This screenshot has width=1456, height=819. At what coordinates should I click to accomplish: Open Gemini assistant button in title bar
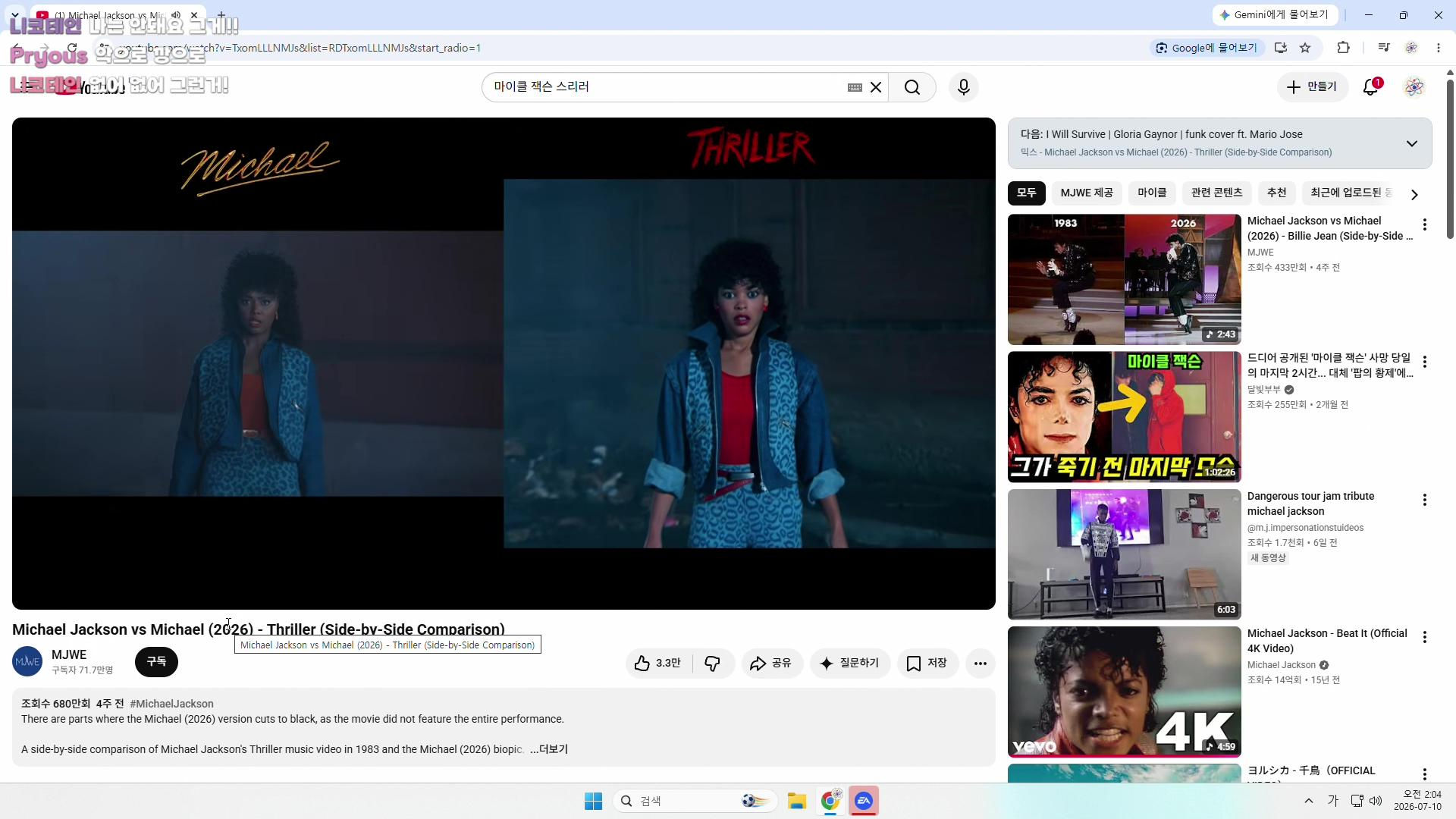pos(1274,15)
